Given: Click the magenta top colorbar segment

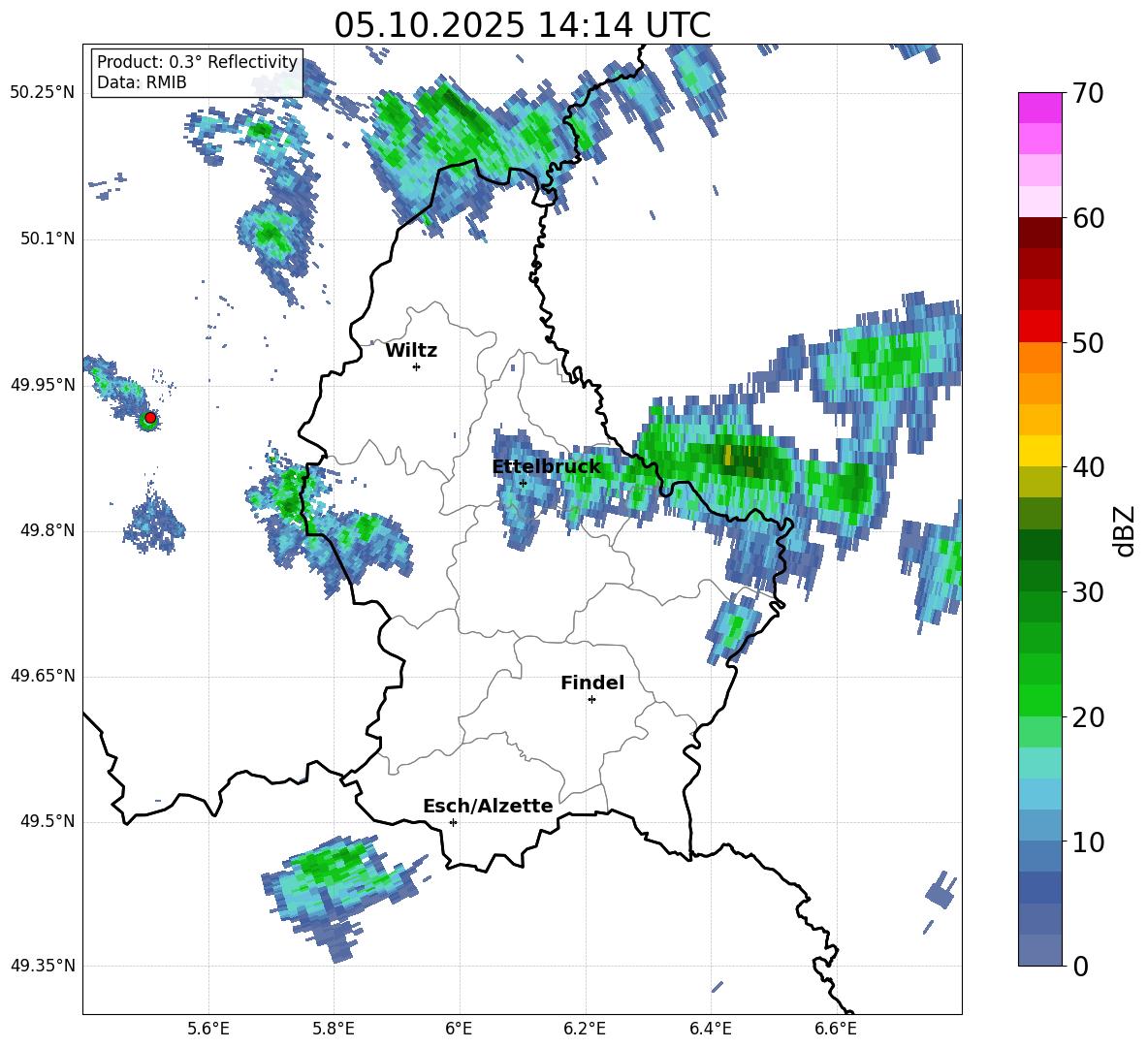Looking at the screenshot, I should [x=1039, y=108].
